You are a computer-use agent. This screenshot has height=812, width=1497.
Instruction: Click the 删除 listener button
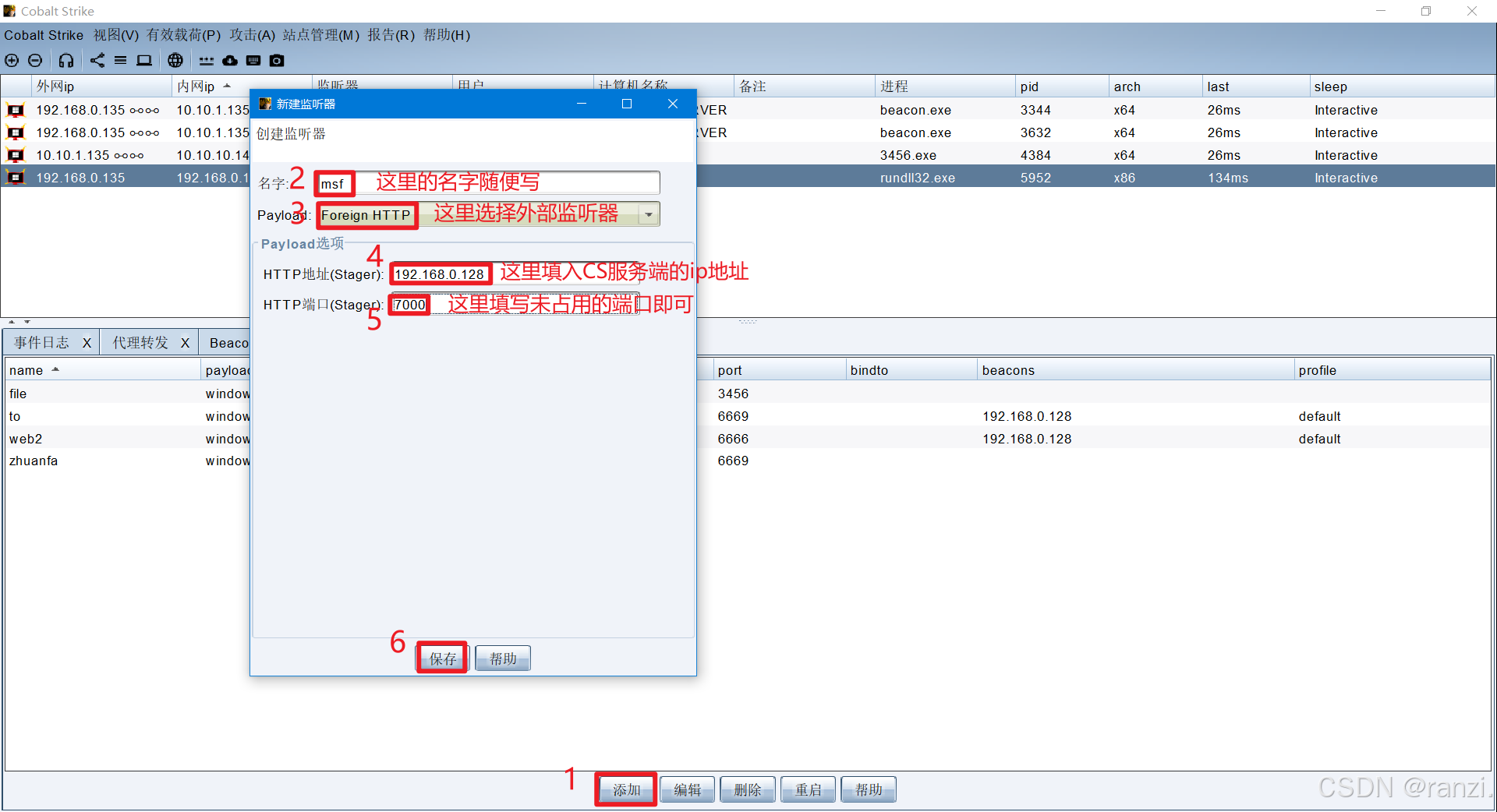pyautogui.click(x=748, y=789)
